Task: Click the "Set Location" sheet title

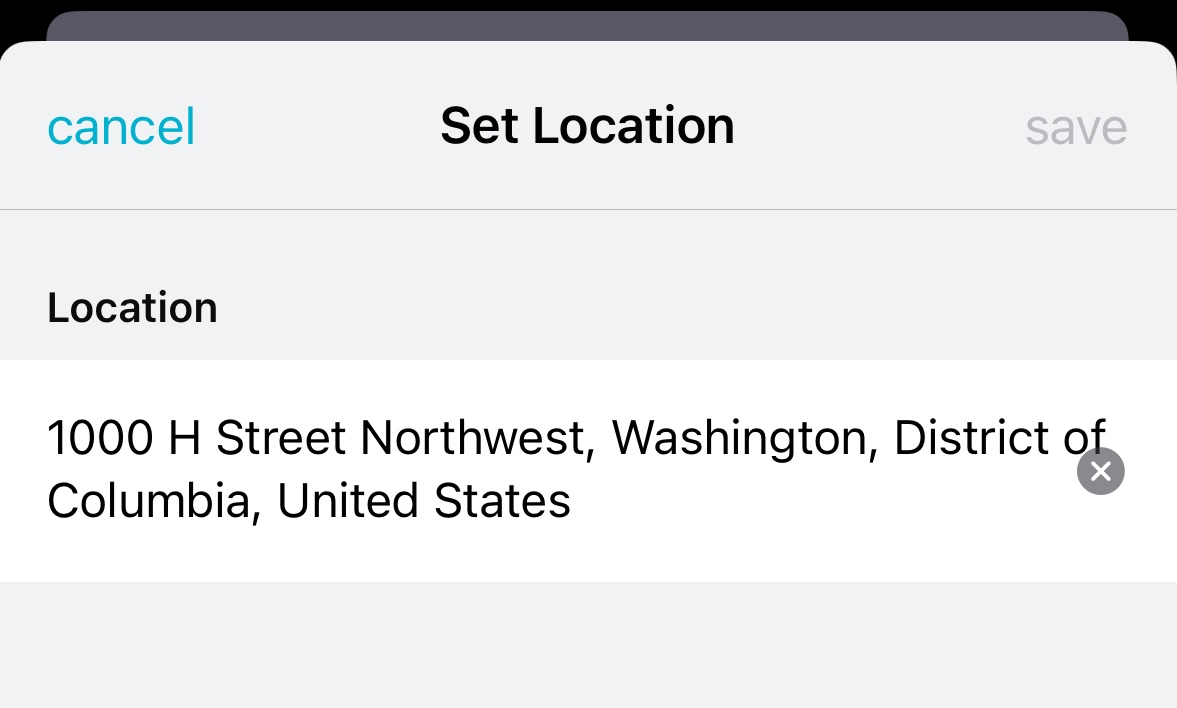Action: click(x=587, y=126)
